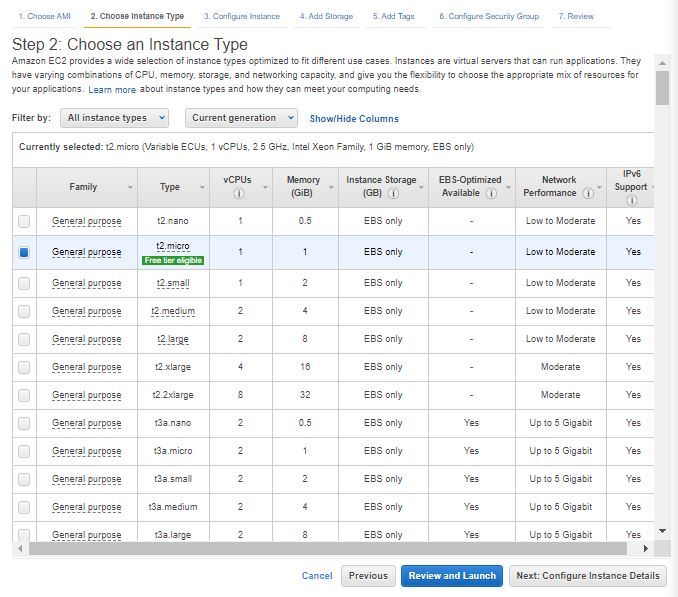This screenshot has width=678, height=597.
Task: Click the Instance Storage info icon
Action: click(393, 193)
